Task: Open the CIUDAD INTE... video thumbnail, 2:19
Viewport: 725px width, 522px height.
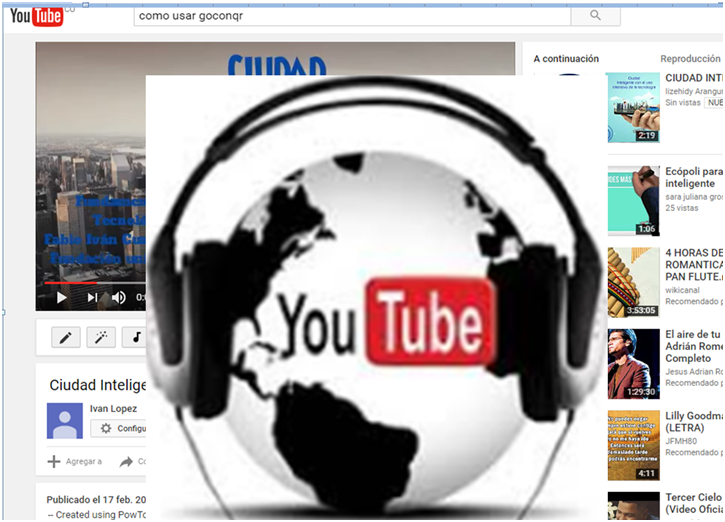Action: tap(633, 107)
